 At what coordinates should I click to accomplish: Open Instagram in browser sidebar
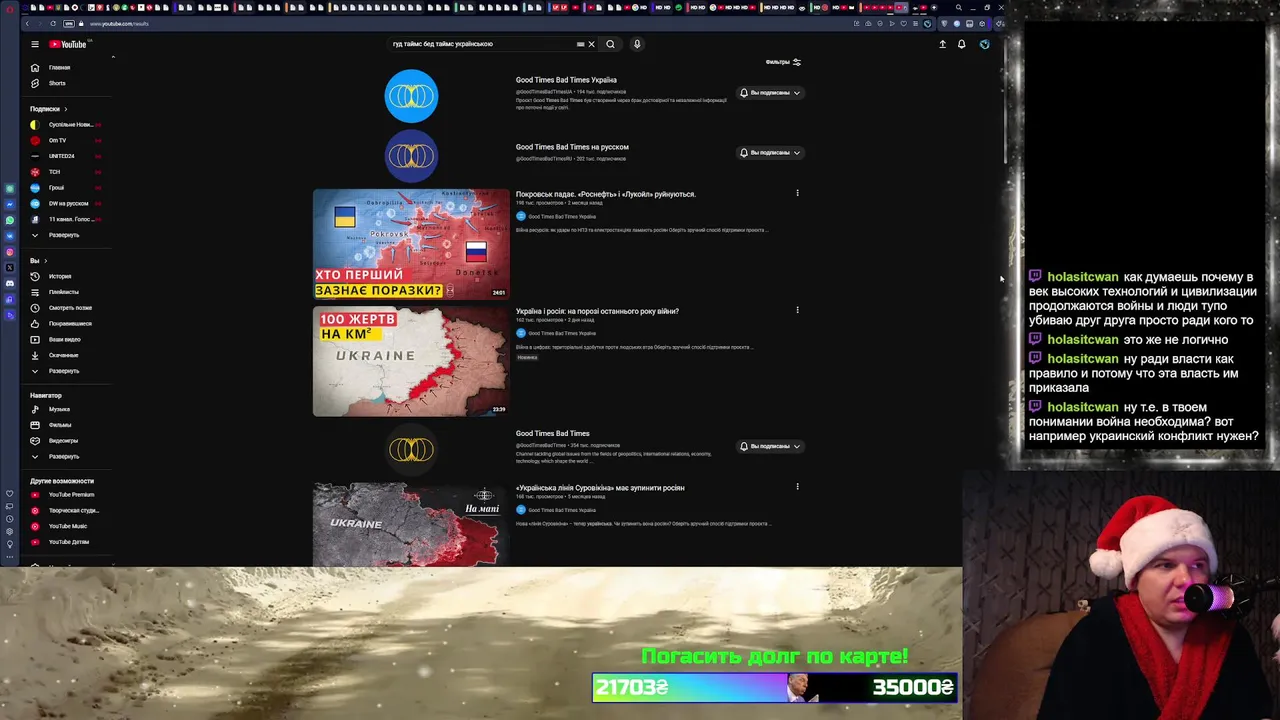tap(10, 252)
